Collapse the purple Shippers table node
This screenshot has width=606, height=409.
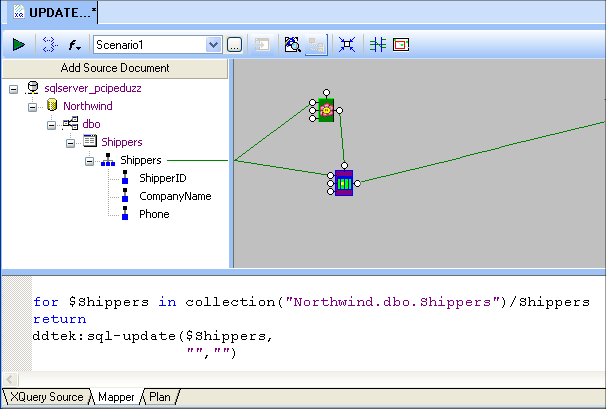click(x=70, y=143)
